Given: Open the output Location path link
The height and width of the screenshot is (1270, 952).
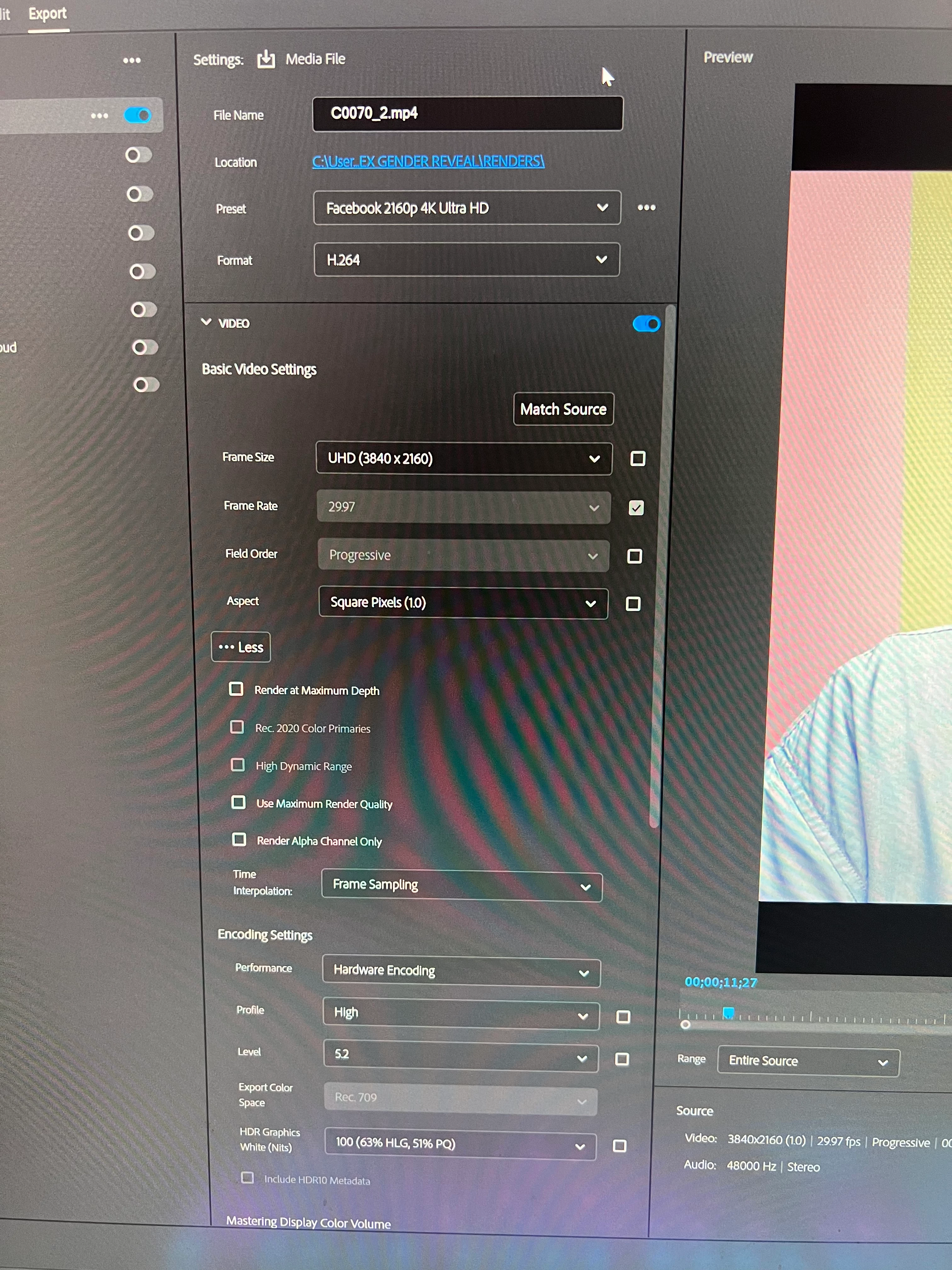Looking at the screenshot, I should point(428,161).
